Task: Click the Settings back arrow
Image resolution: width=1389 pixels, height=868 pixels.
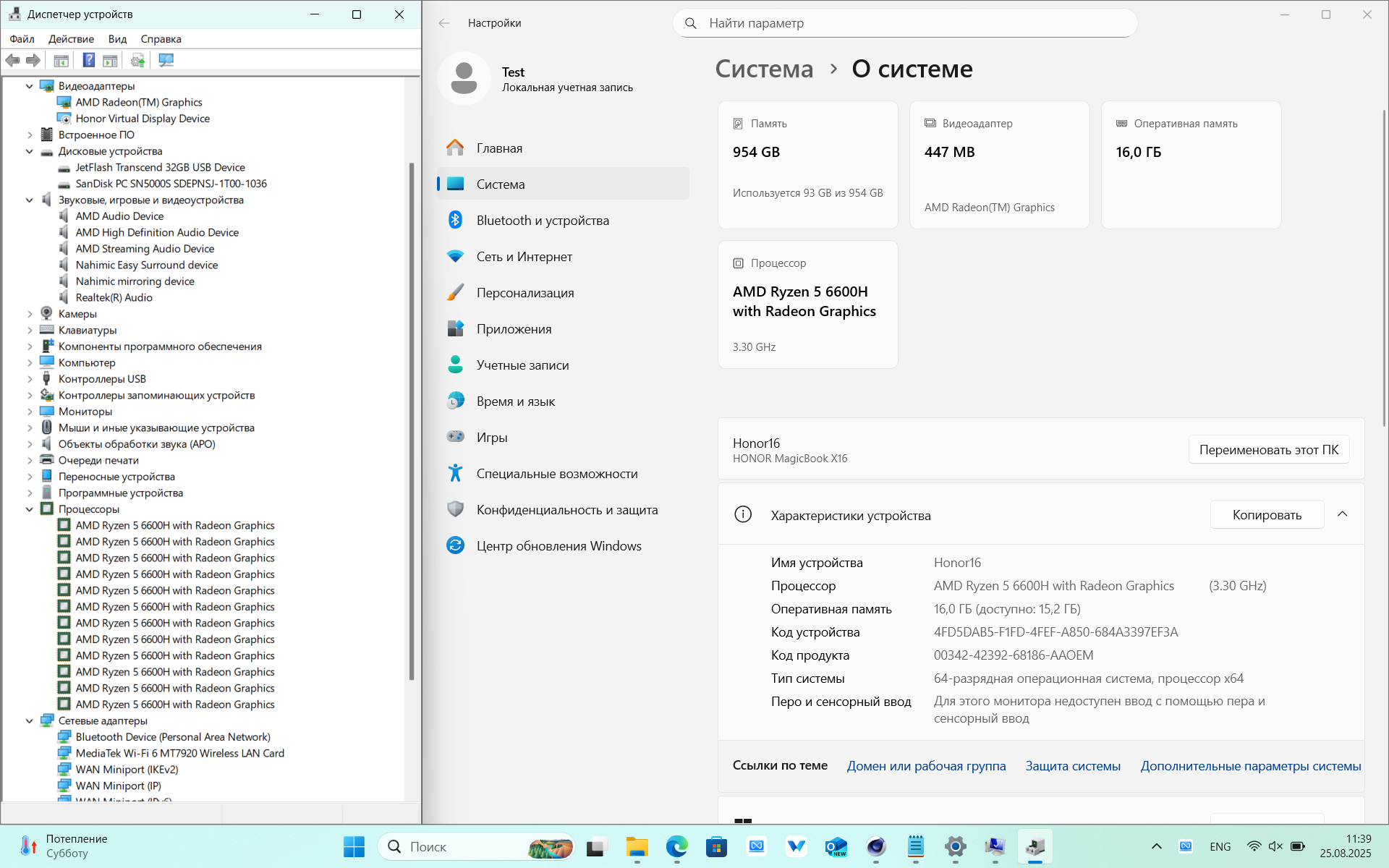Action: click(x=444, y=23)
